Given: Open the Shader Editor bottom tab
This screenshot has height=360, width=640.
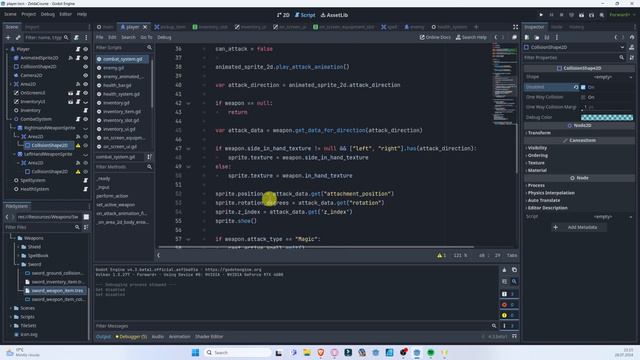Looking at the screenshot, I should (209, 337).
